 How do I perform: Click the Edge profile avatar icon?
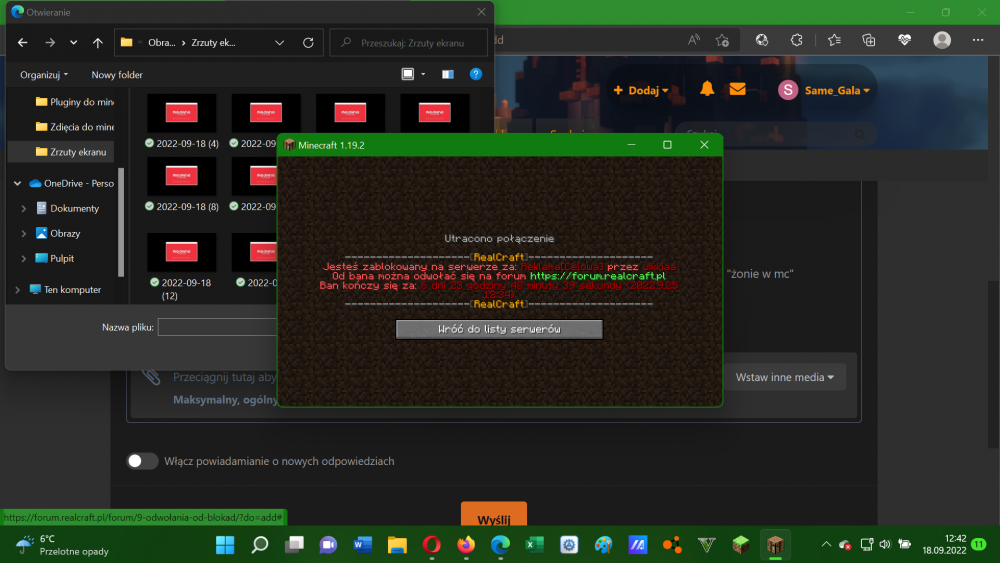941,41
